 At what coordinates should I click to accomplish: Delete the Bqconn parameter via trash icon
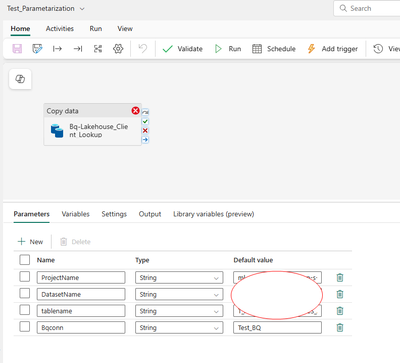coord(340,327)
